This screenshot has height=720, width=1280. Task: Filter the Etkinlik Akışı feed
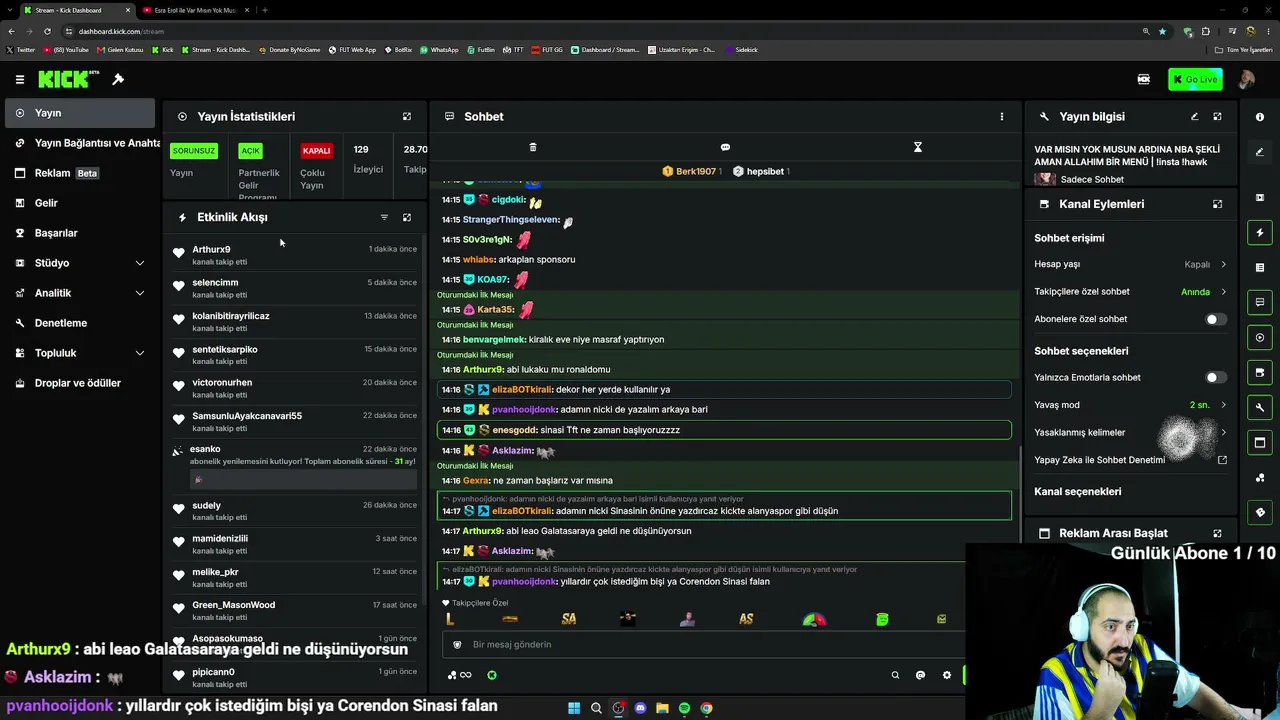pos(384,217)
